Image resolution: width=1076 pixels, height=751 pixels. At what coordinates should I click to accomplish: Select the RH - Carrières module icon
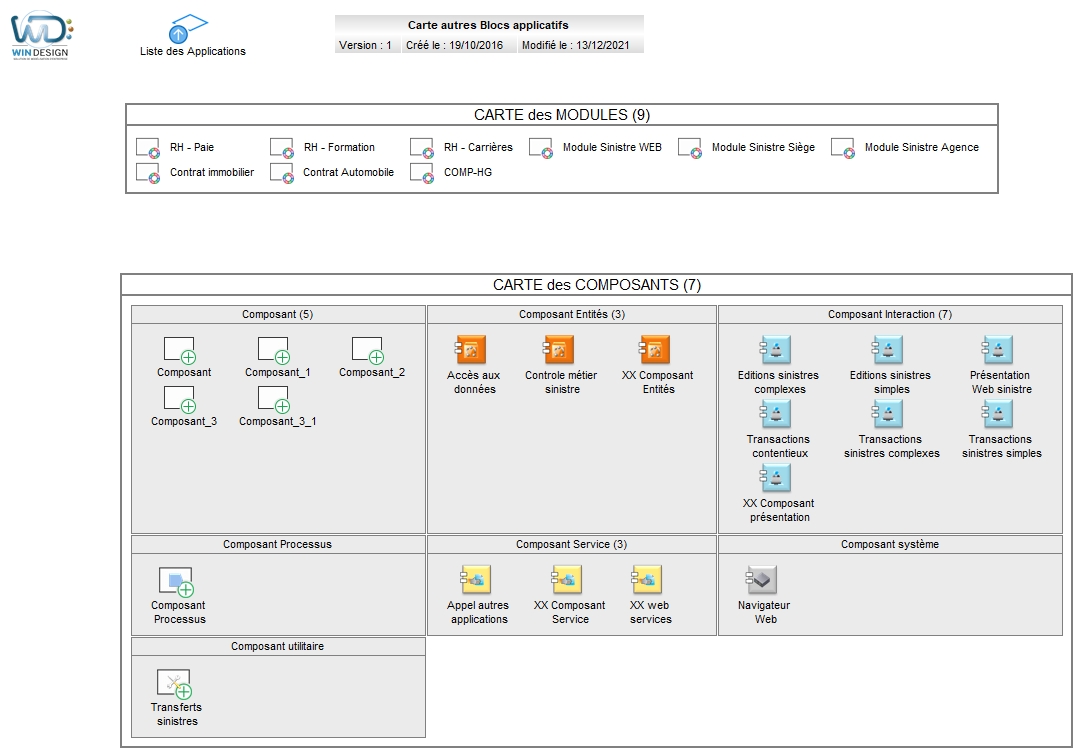tap(422, 148)
